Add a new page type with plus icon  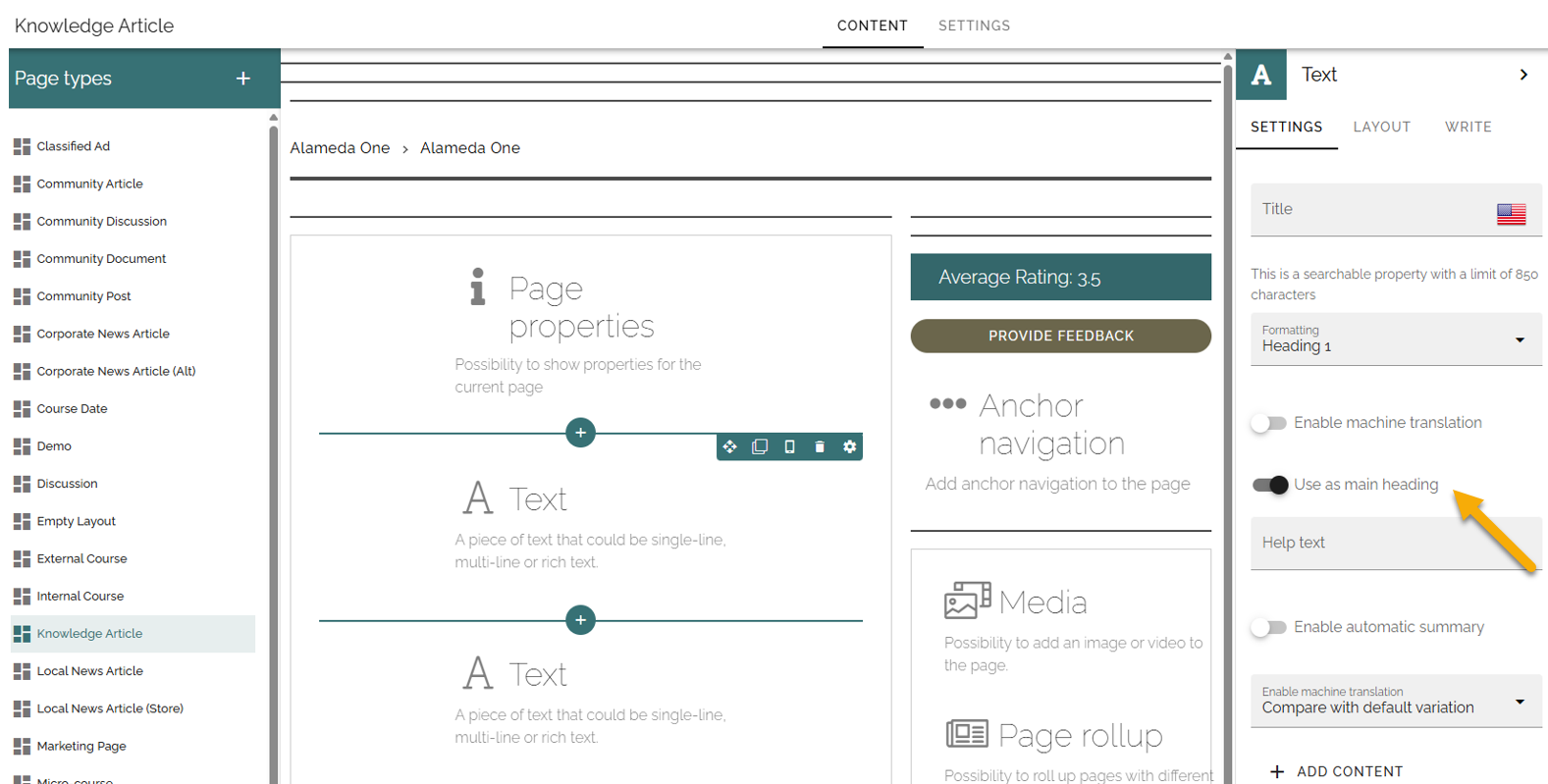pyautogui.click(x=243, y=78)
